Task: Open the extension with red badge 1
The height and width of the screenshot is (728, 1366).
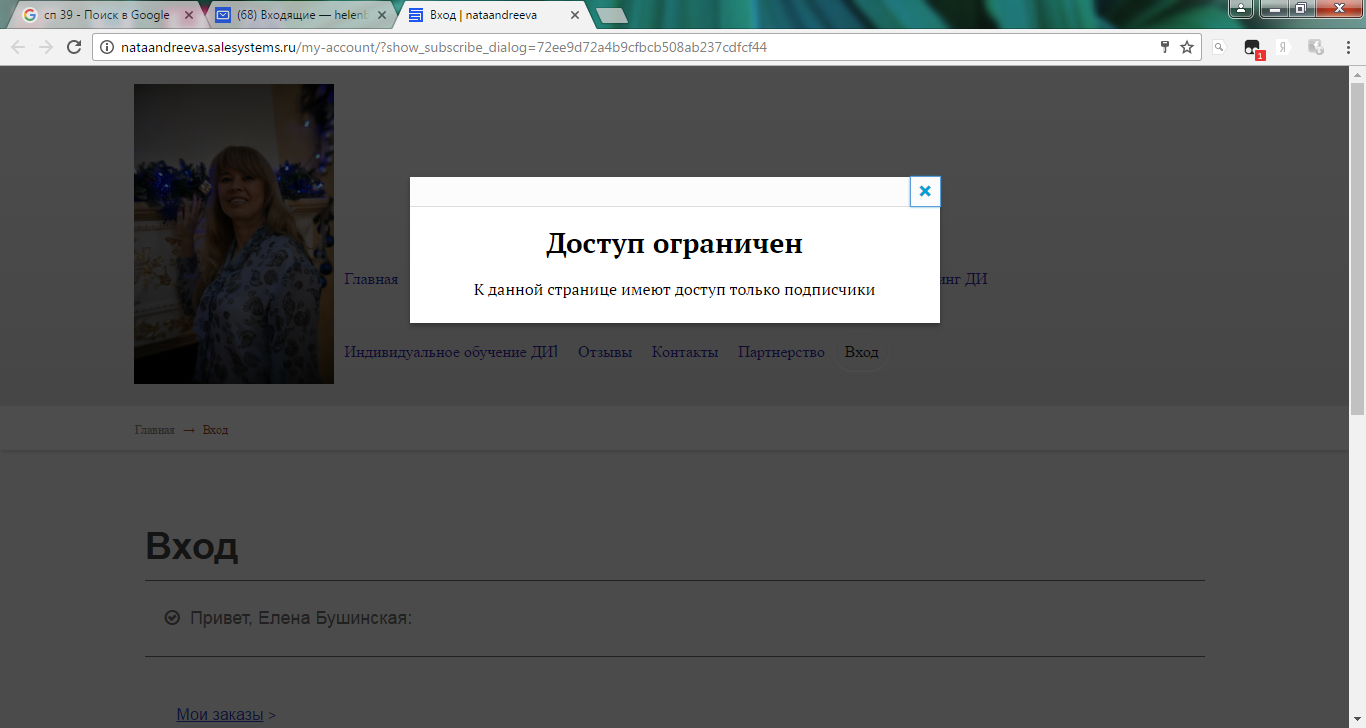Action: click(x=1252, y=48)
